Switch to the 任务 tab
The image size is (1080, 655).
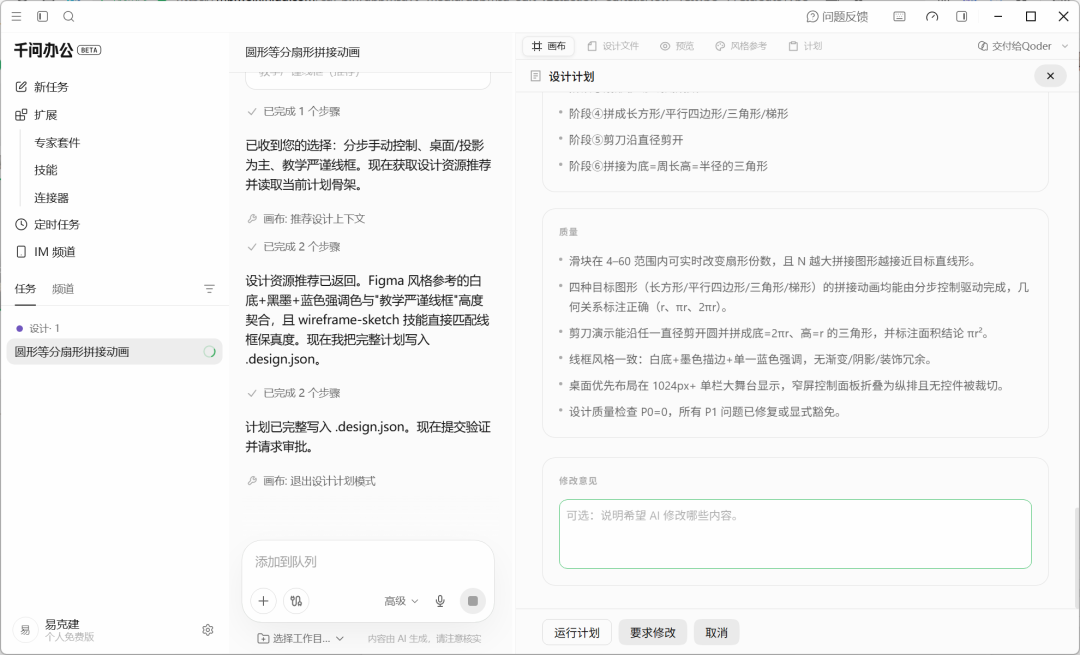(x=25, y=289)
